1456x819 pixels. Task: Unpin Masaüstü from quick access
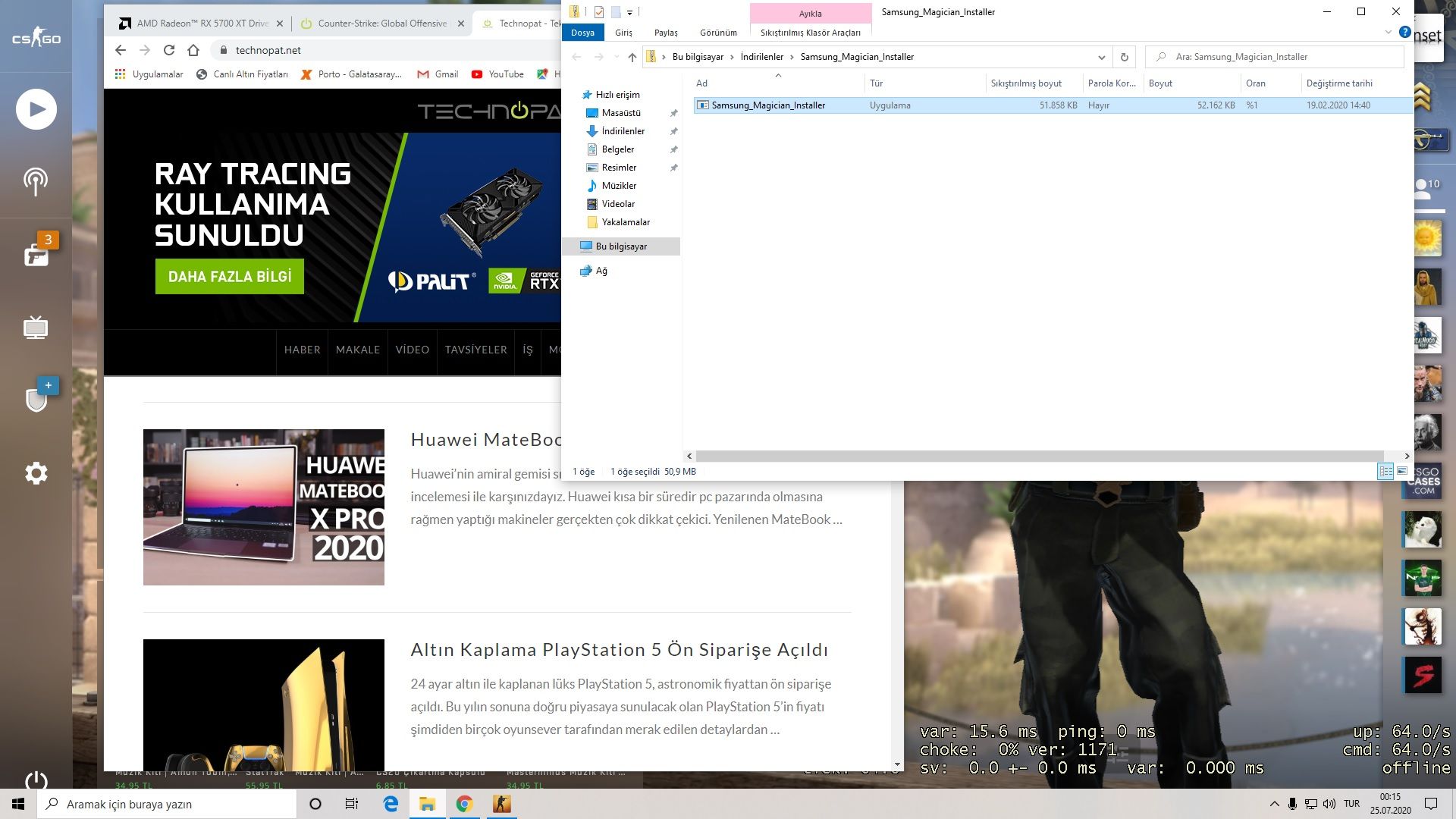673,113
